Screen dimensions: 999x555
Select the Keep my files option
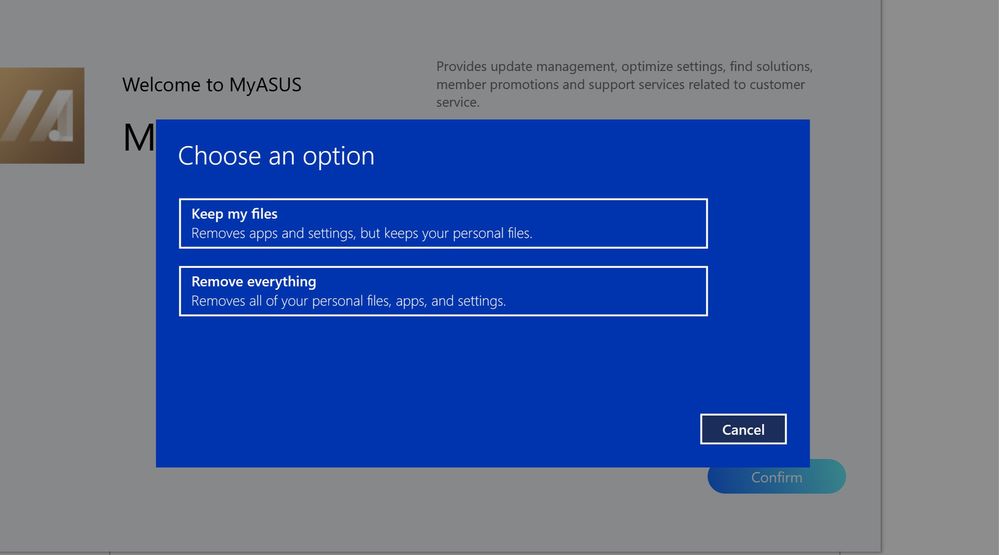[x=443, y=223]
